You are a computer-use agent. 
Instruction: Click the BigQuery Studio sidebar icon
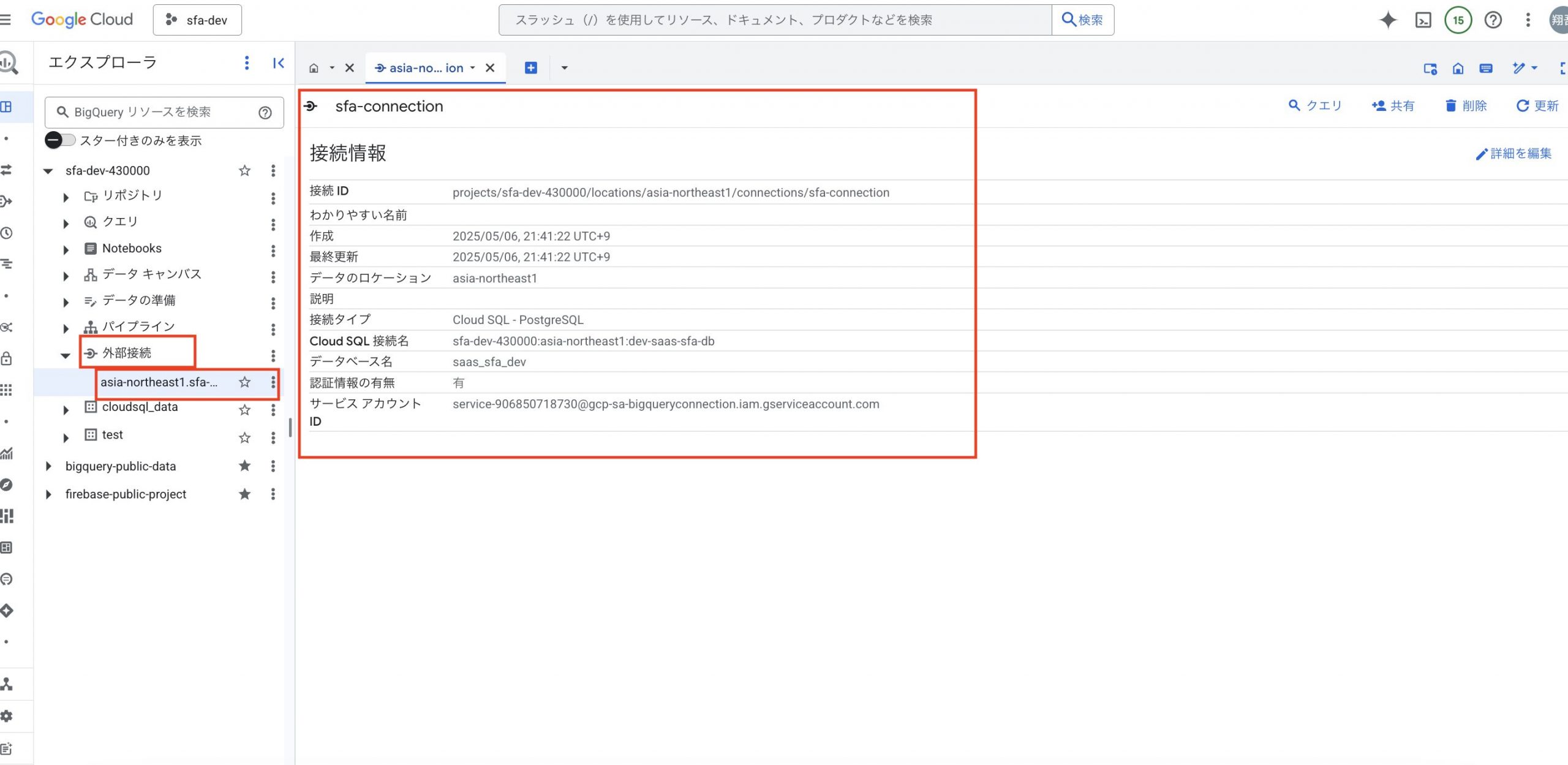click(7, 107)
